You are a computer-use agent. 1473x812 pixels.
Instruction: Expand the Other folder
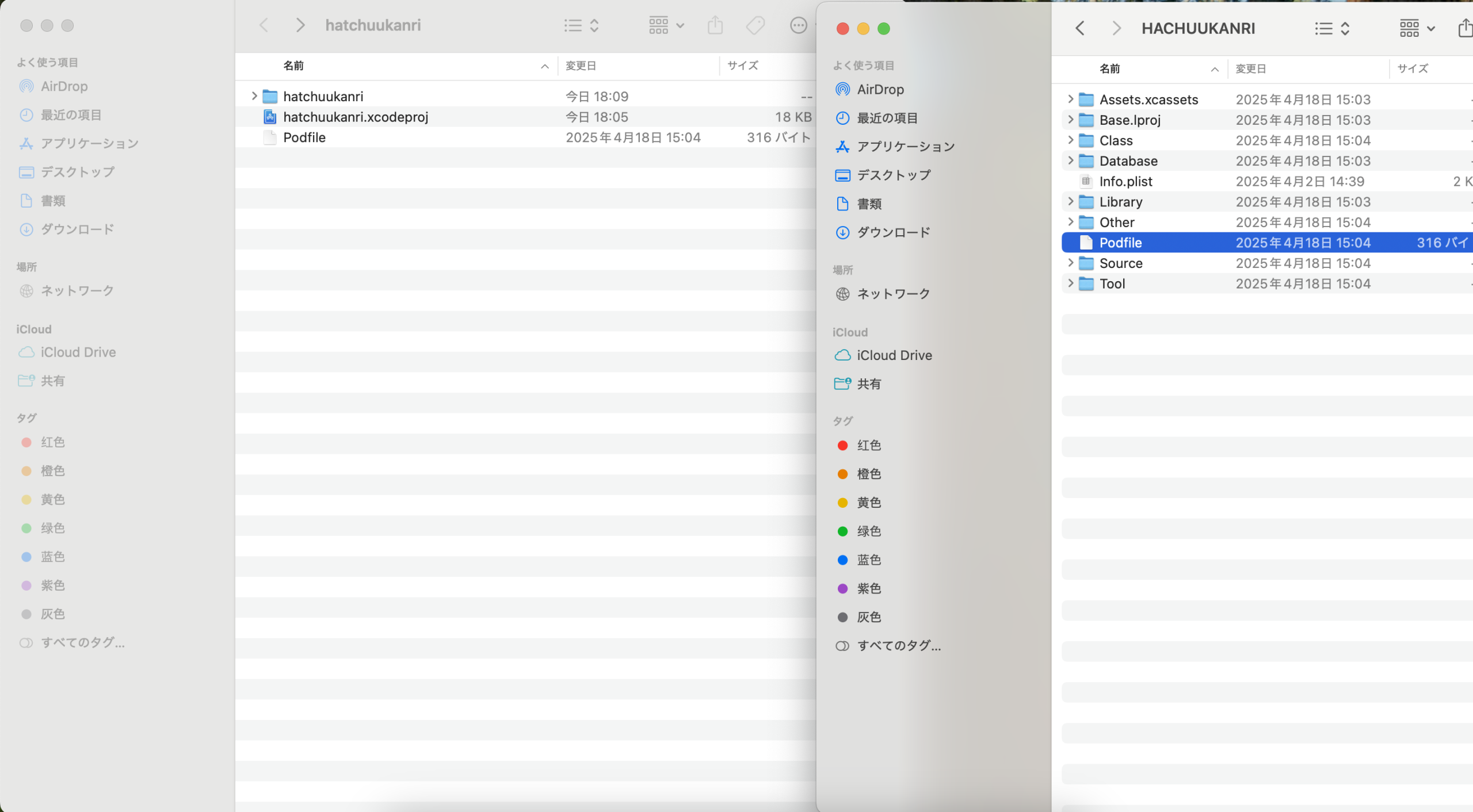pos(1070,221)
